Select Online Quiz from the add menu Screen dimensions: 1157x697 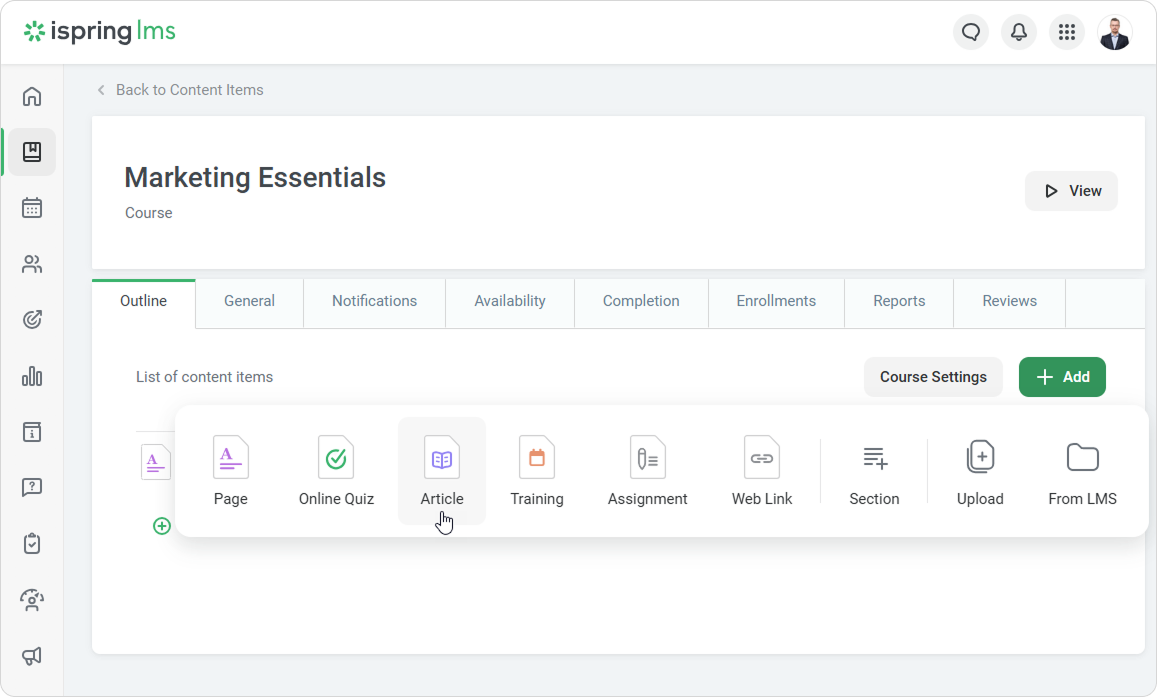coord(336,471)
